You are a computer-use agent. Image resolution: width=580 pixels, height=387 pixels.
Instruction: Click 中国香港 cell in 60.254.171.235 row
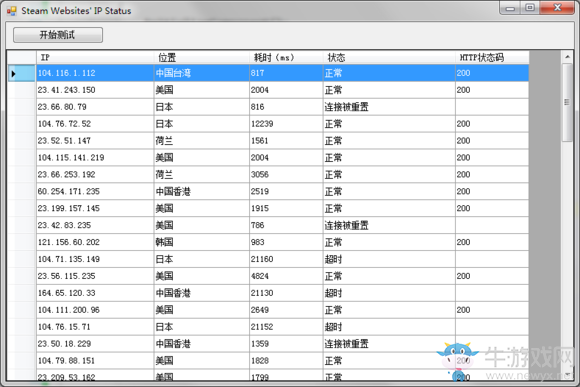[202, 192]
